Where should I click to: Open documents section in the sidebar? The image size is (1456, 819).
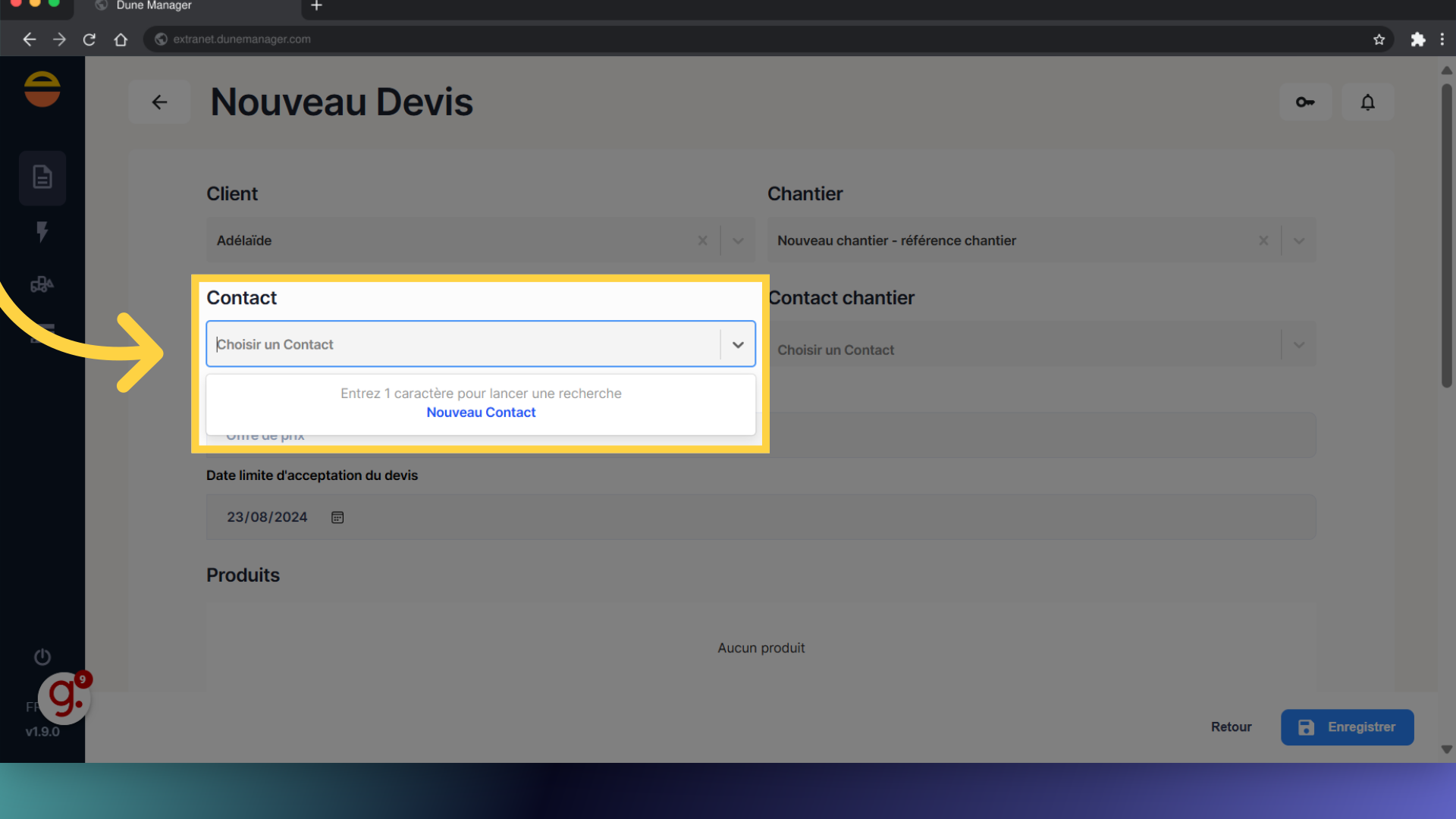(x=42, y=177)
